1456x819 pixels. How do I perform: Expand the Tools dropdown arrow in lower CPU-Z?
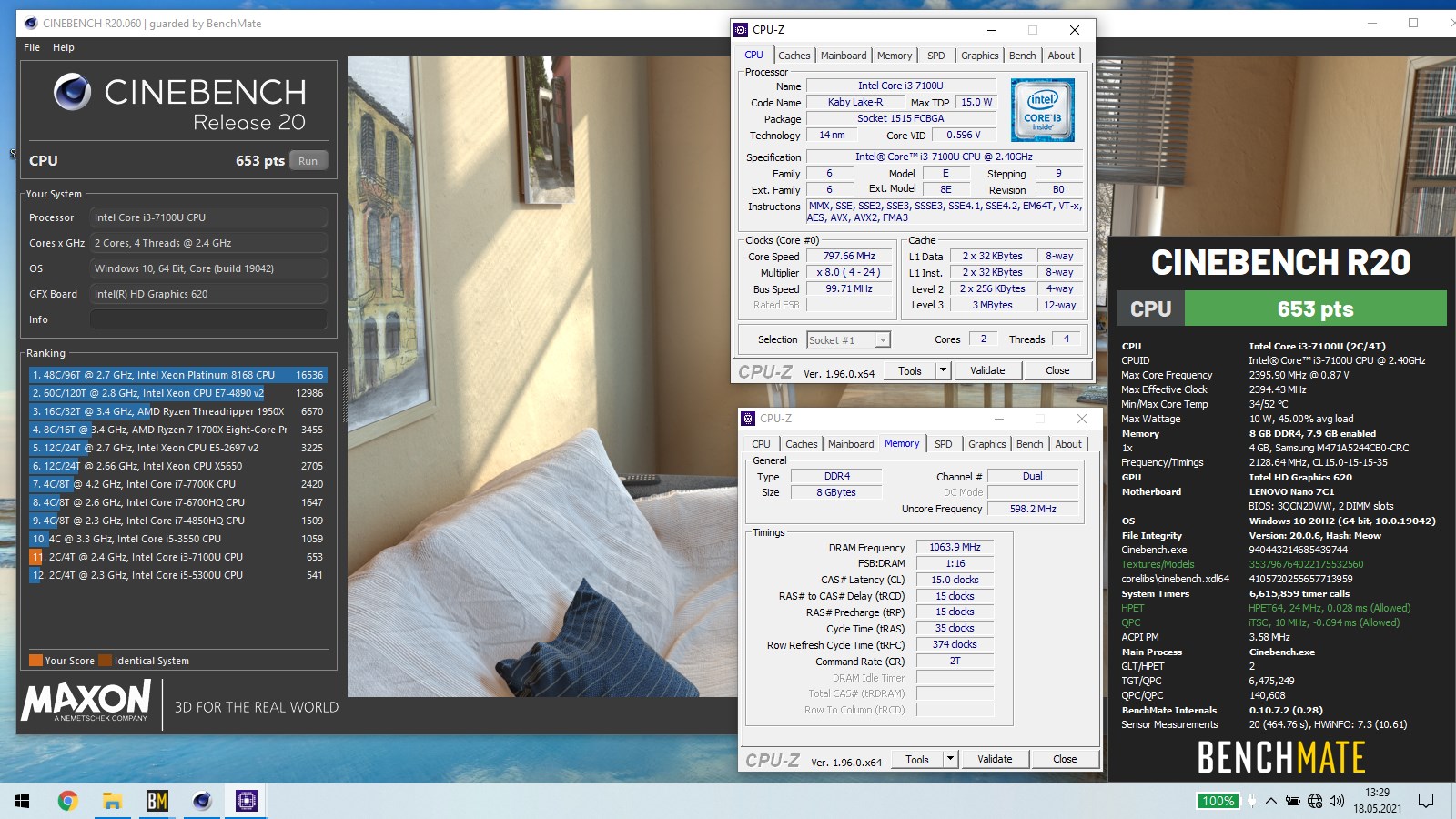tap(950, 759)
